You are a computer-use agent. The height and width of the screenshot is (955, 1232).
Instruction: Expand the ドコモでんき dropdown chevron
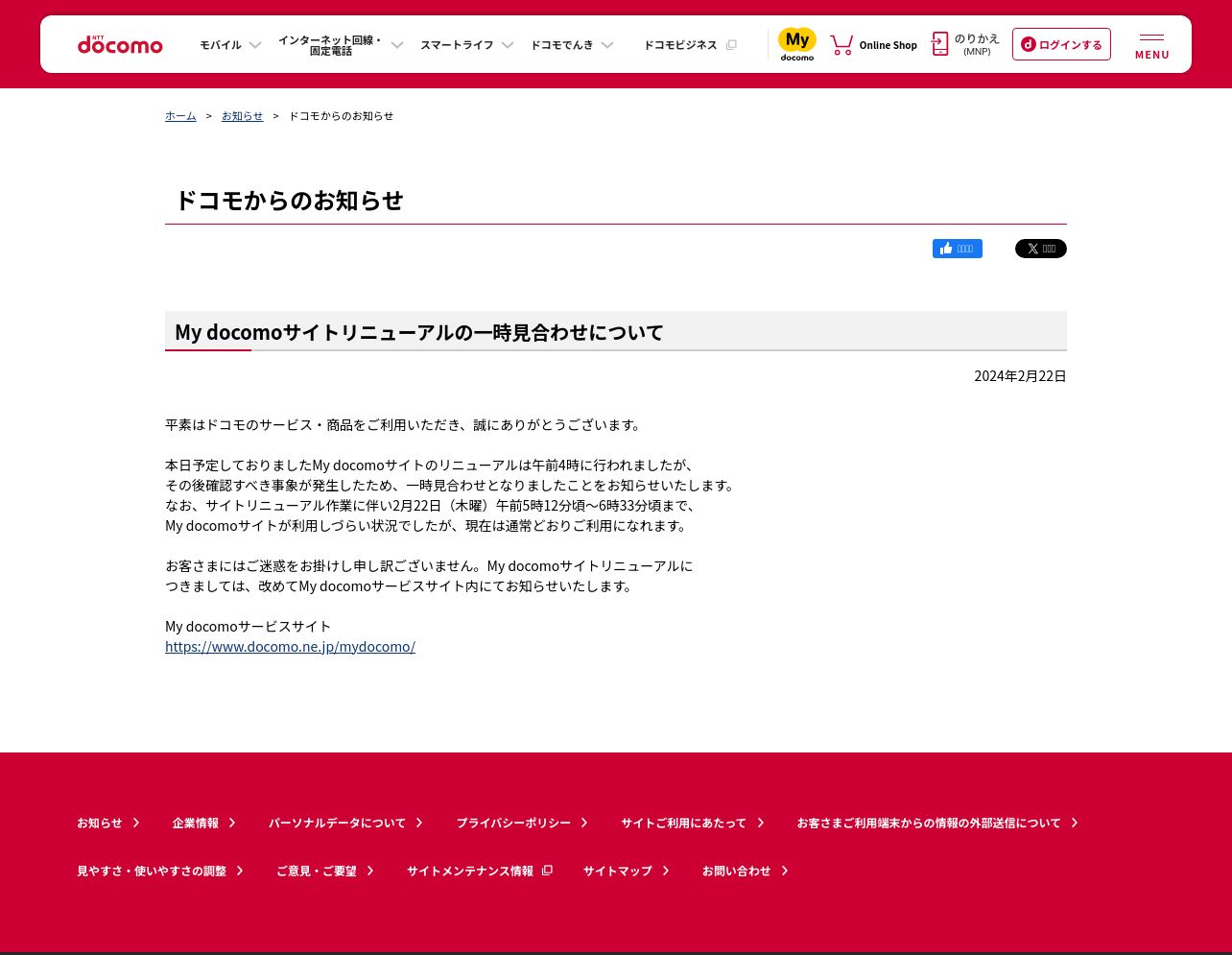point(607,45)
